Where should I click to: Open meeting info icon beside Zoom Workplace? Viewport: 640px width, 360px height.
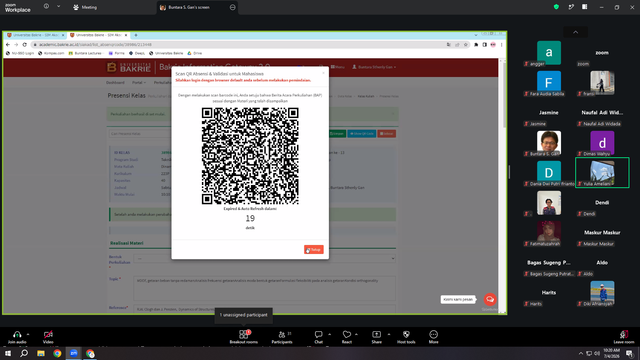point(46,7)
